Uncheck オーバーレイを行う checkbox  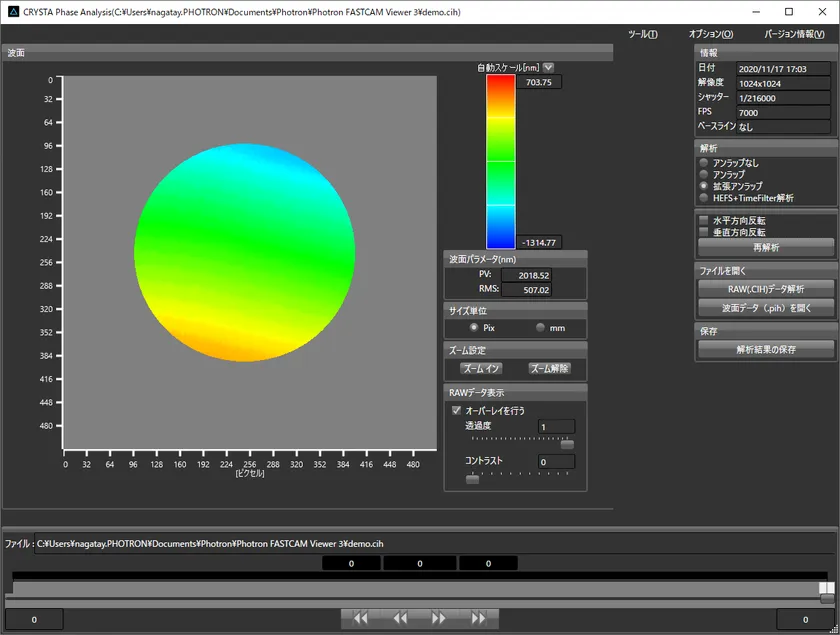[457, 410]
